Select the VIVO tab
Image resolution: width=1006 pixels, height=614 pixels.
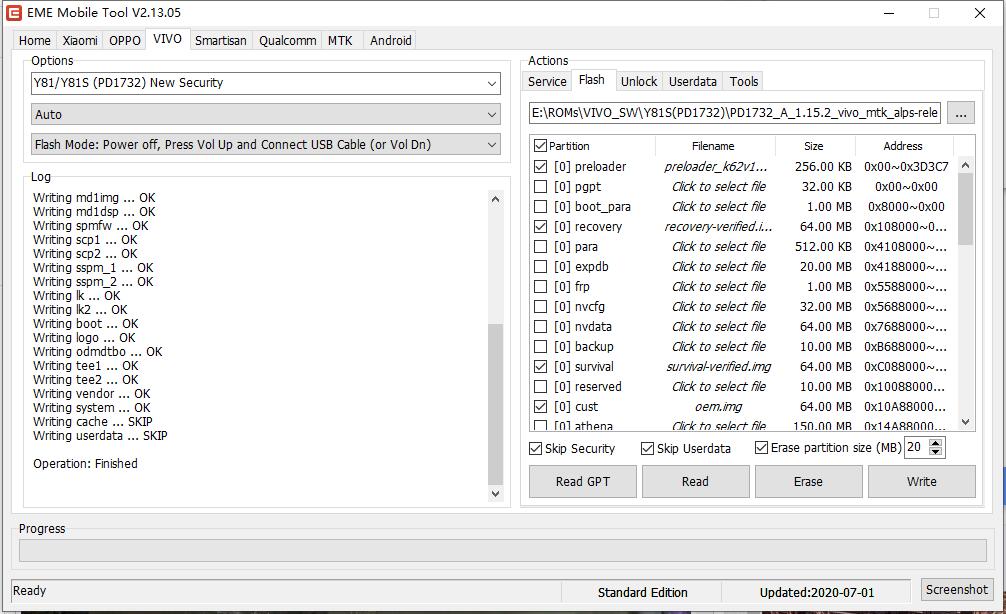(167, 39)
